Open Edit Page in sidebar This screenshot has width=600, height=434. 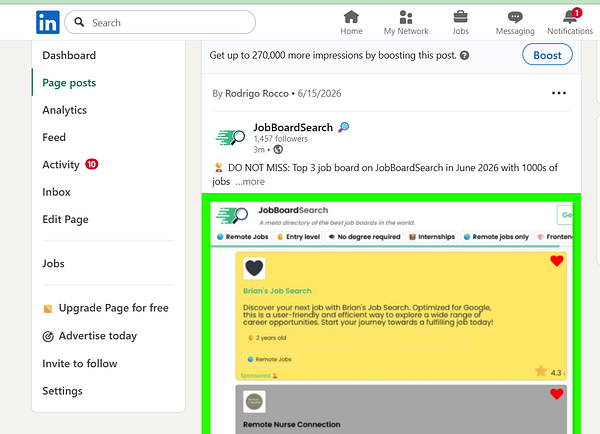pyautogui.click(x=65, y=219)
